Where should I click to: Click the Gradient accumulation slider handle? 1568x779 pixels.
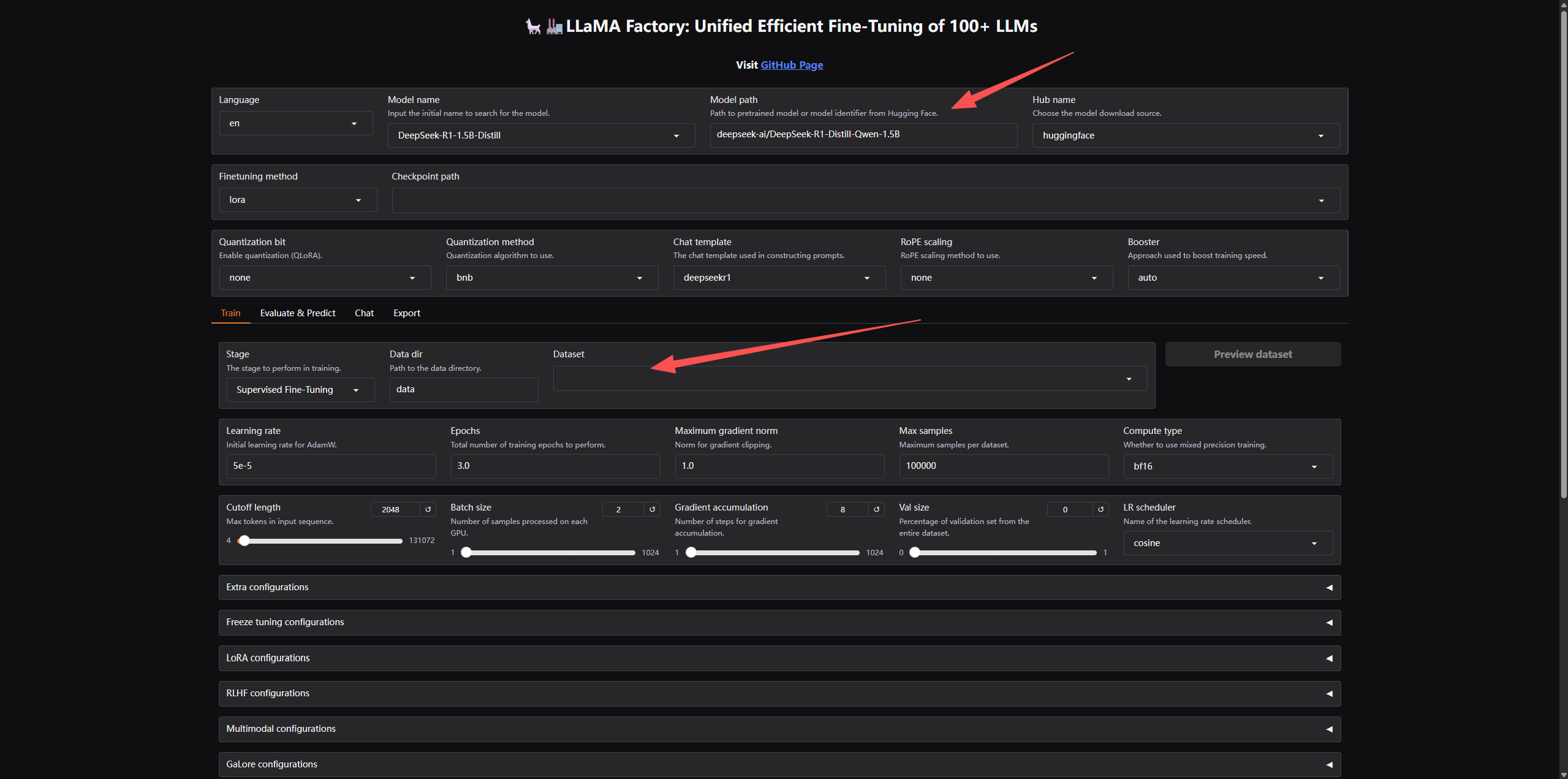pyautogui.click(x=691, y=553)
